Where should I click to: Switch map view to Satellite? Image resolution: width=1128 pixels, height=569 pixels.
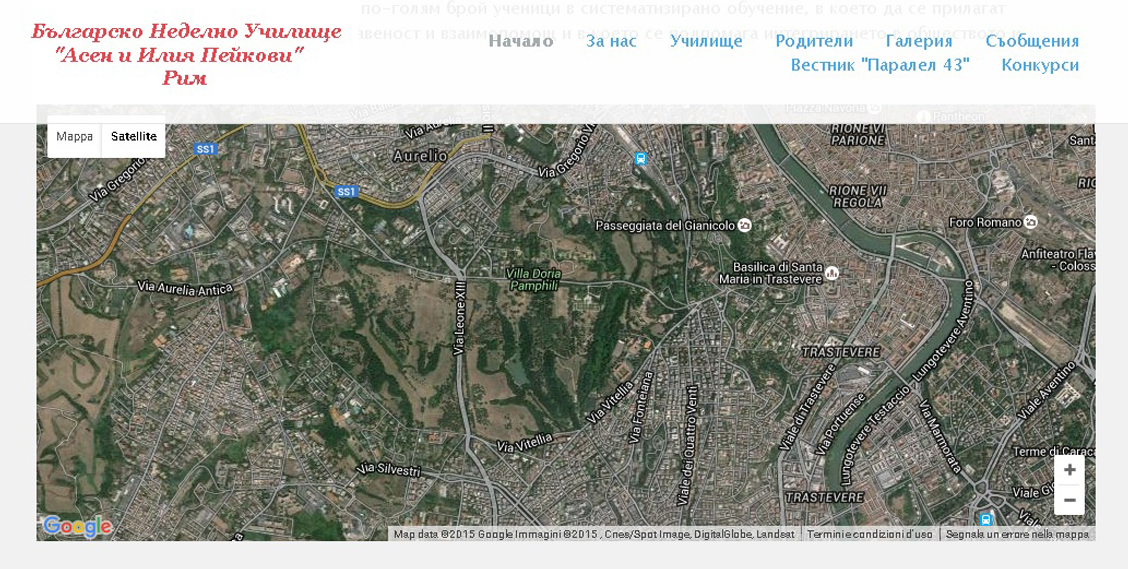(x=133, y=137)
